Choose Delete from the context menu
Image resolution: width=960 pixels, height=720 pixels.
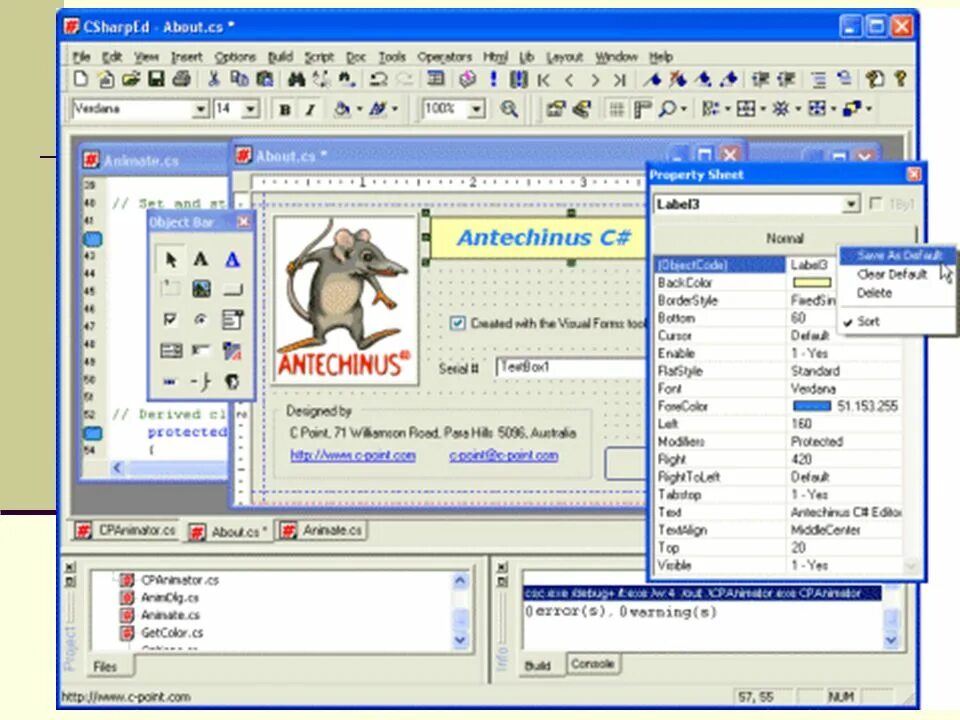point(874,293)
